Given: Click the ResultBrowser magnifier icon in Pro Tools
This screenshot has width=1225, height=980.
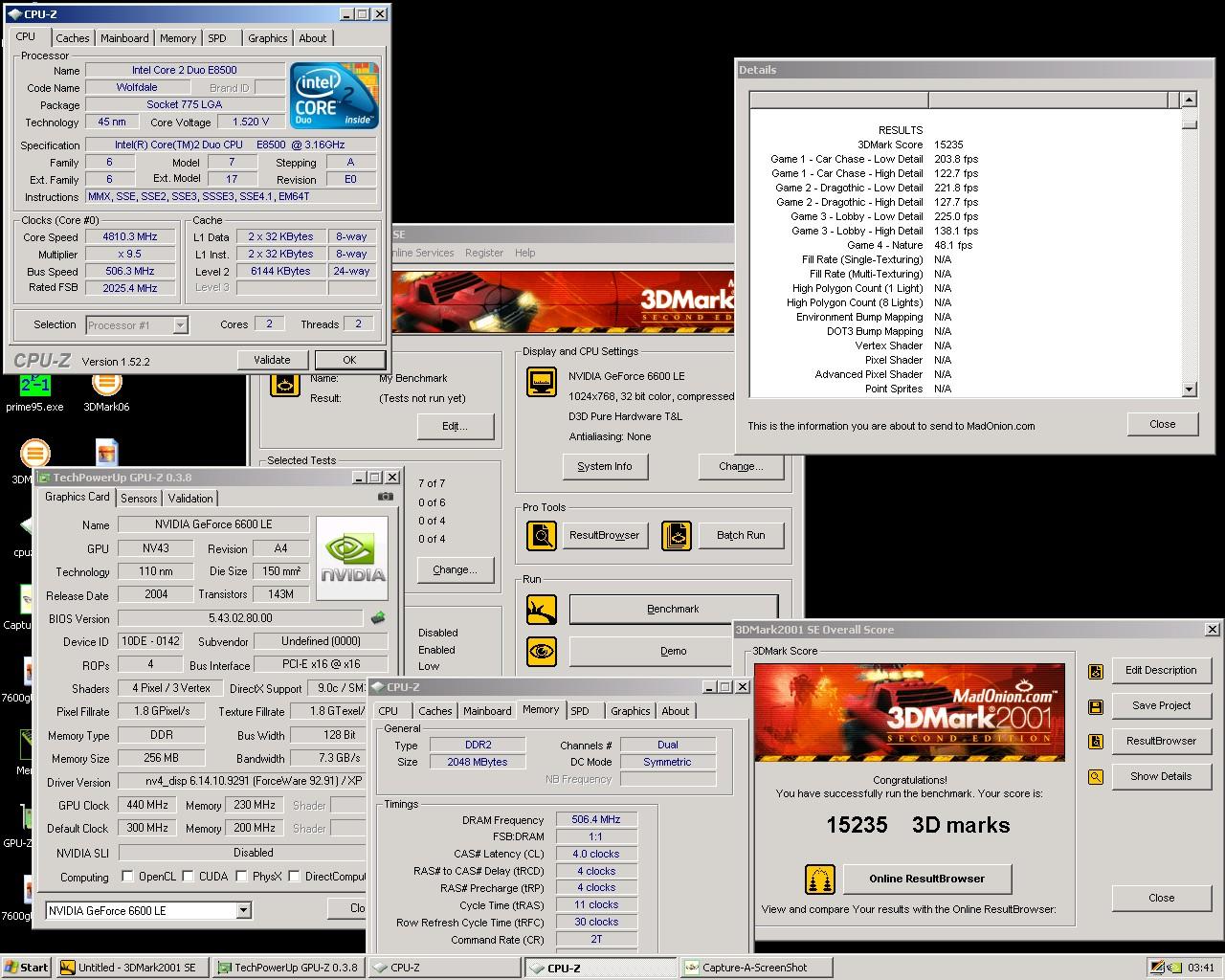Looking at the screenshot, I should [x=542, y=535].
